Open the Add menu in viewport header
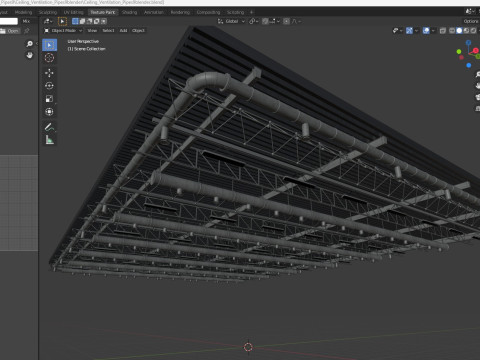Viewport: 480px width, 360px height. click(123, 31)
